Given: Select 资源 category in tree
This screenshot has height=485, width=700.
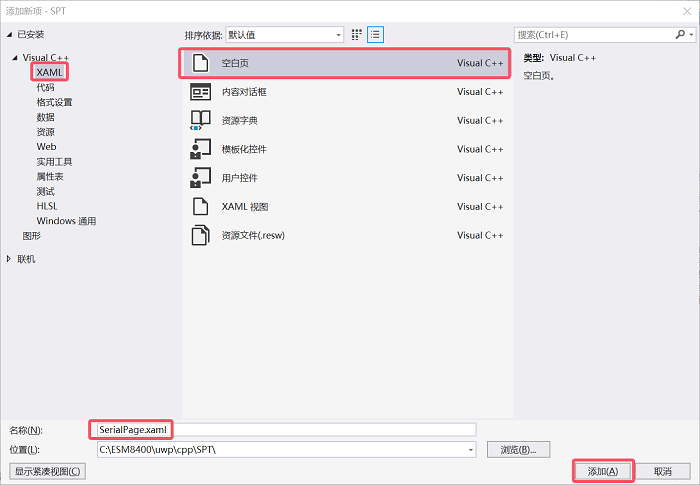Looking at the screenshot, I should (x=46, y=132).
